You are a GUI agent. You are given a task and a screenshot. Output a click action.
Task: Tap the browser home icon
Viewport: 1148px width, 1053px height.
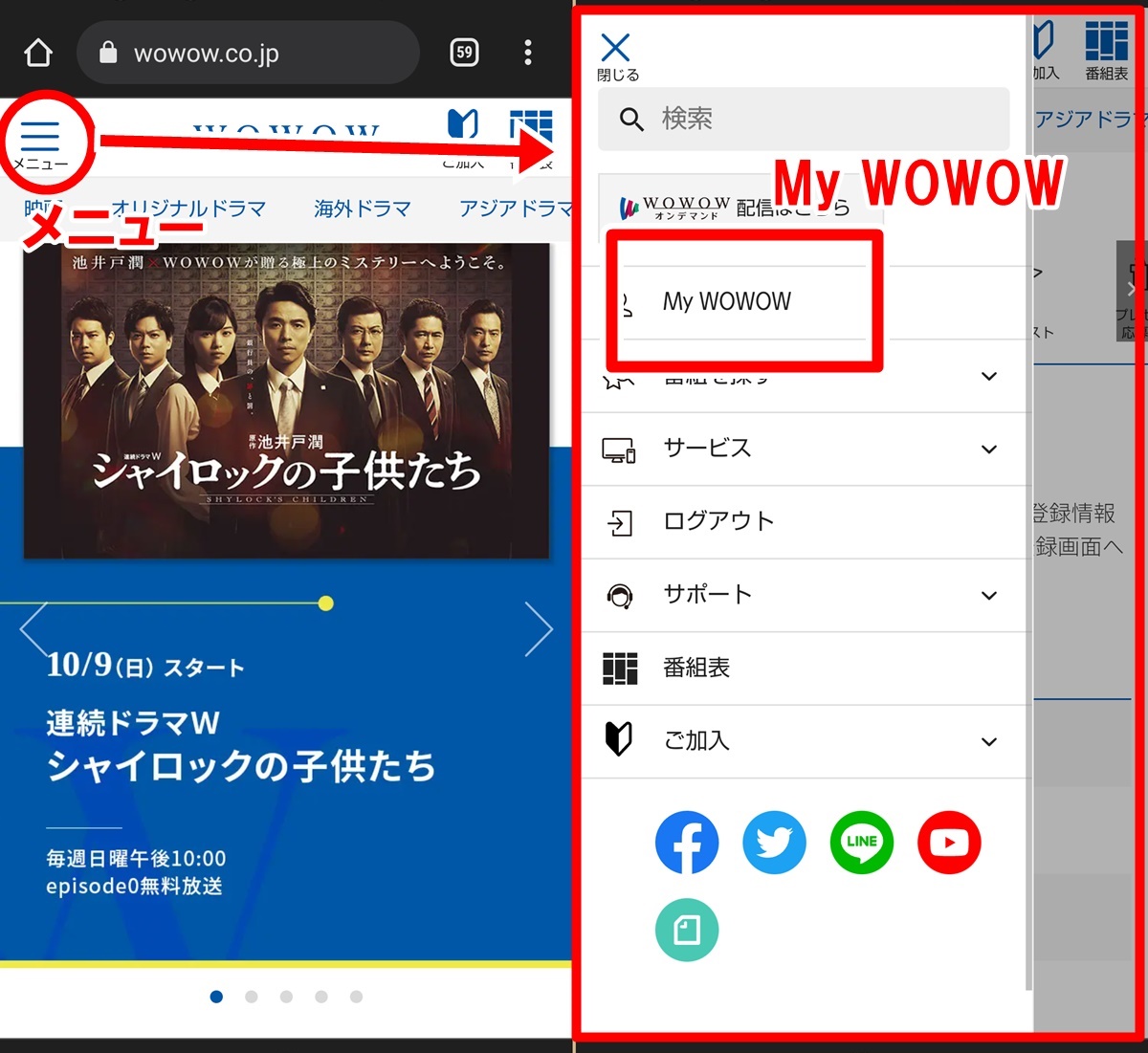coord(37,52)
